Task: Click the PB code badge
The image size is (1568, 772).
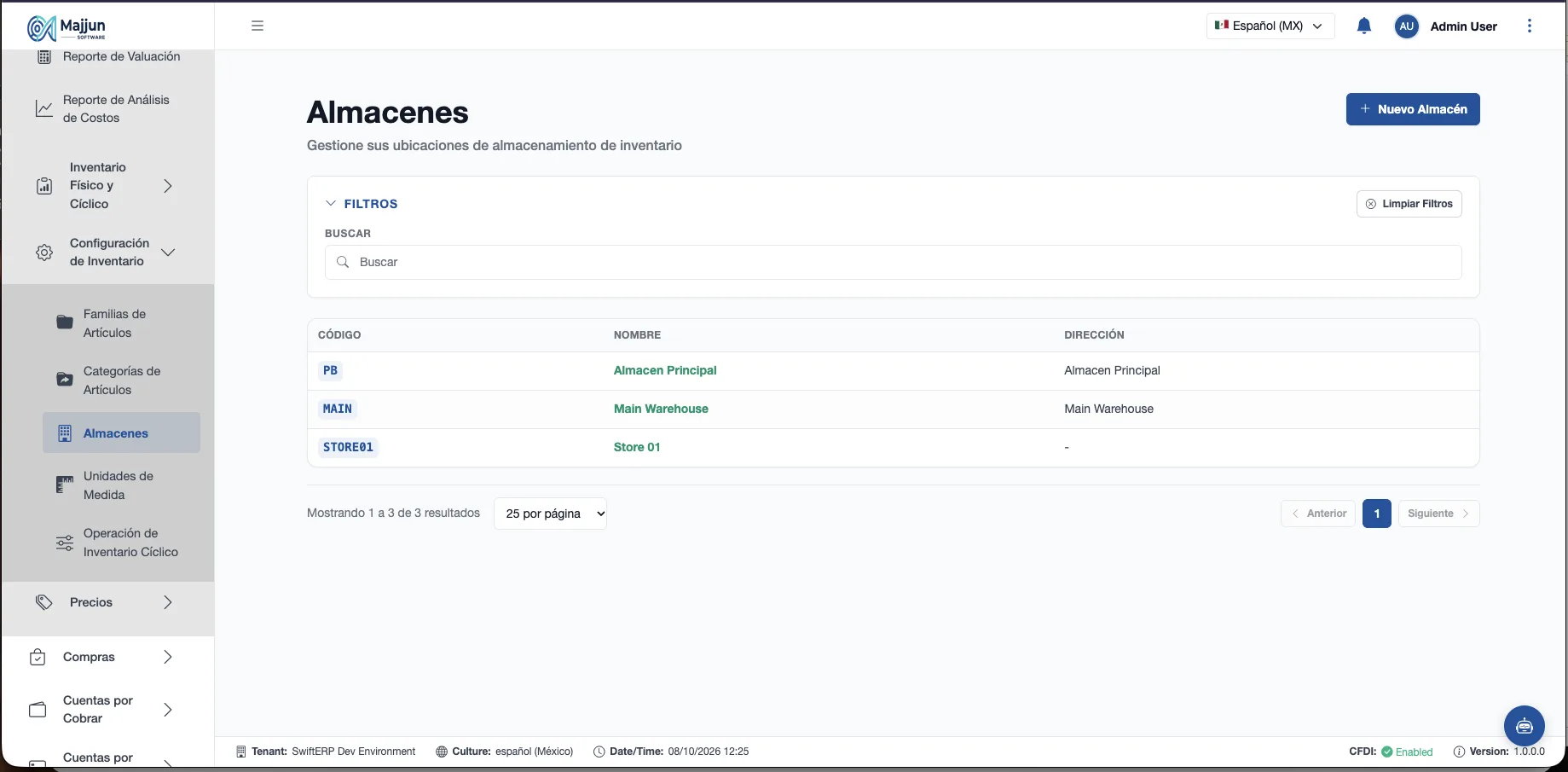Action: coord(330,370)
